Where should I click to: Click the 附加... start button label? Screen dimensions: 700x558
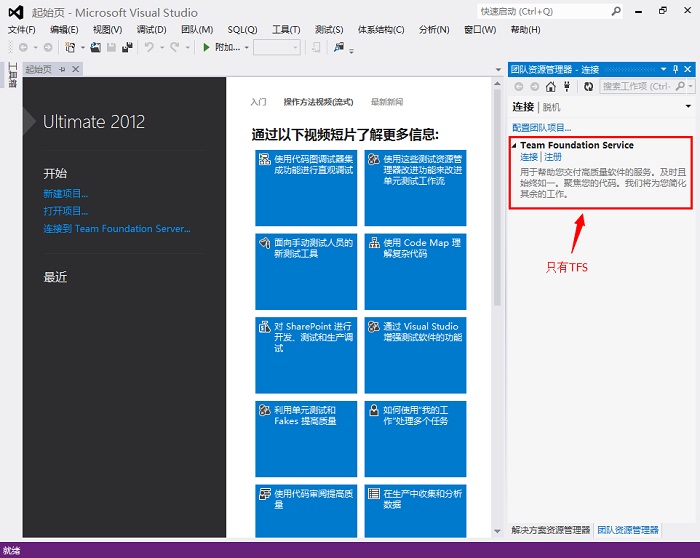pyautogui.click(x=228, y=47)
